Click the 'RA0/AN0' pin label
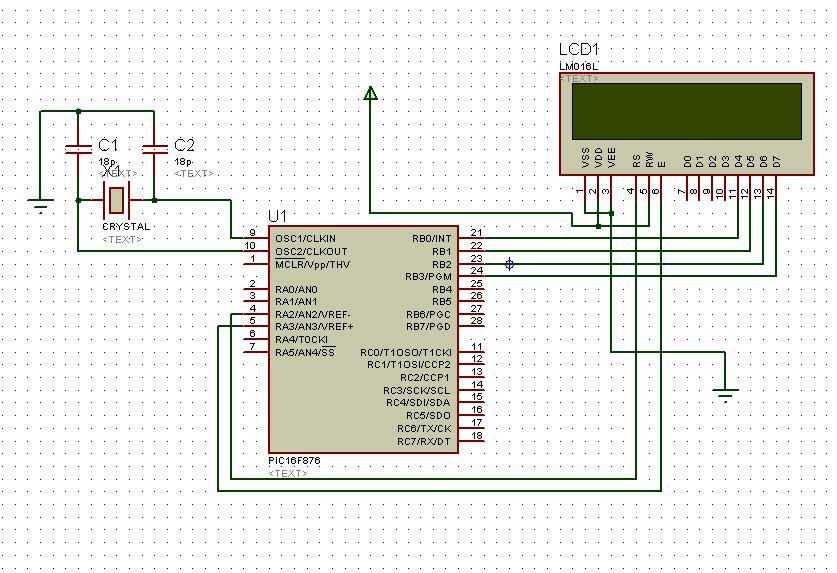 pyautogui.click(x=296, y=289)
